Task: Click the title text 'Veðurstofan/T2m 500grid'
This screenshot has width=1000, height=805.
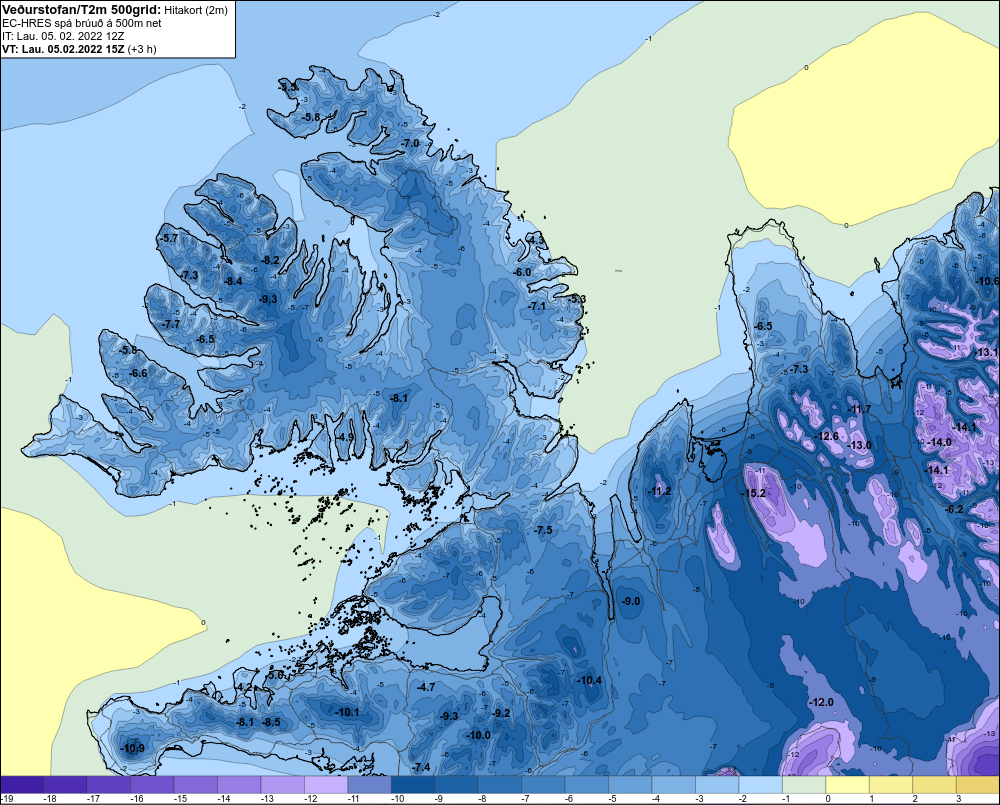Action: [81, 10]
